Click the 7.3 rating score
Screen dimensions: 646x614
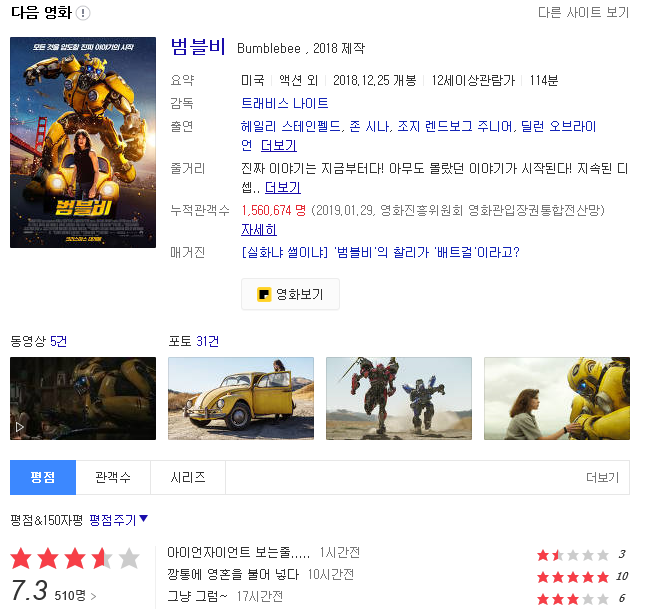tap(29, 591)
